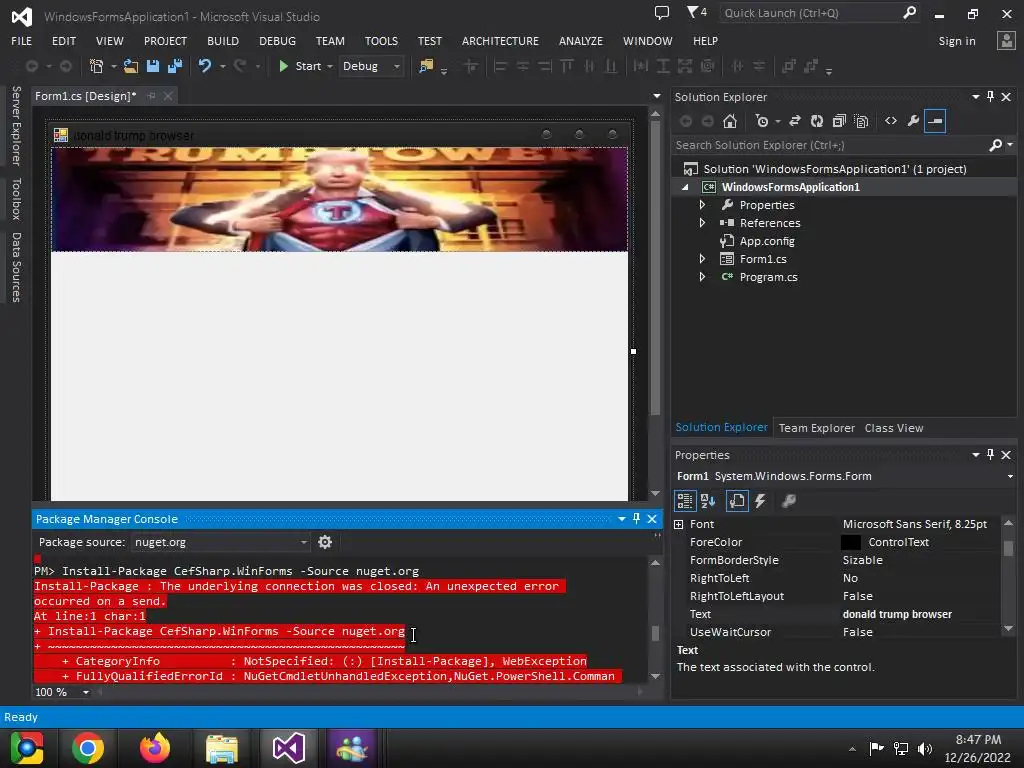Open the BUILD menu

coord(223,40)
